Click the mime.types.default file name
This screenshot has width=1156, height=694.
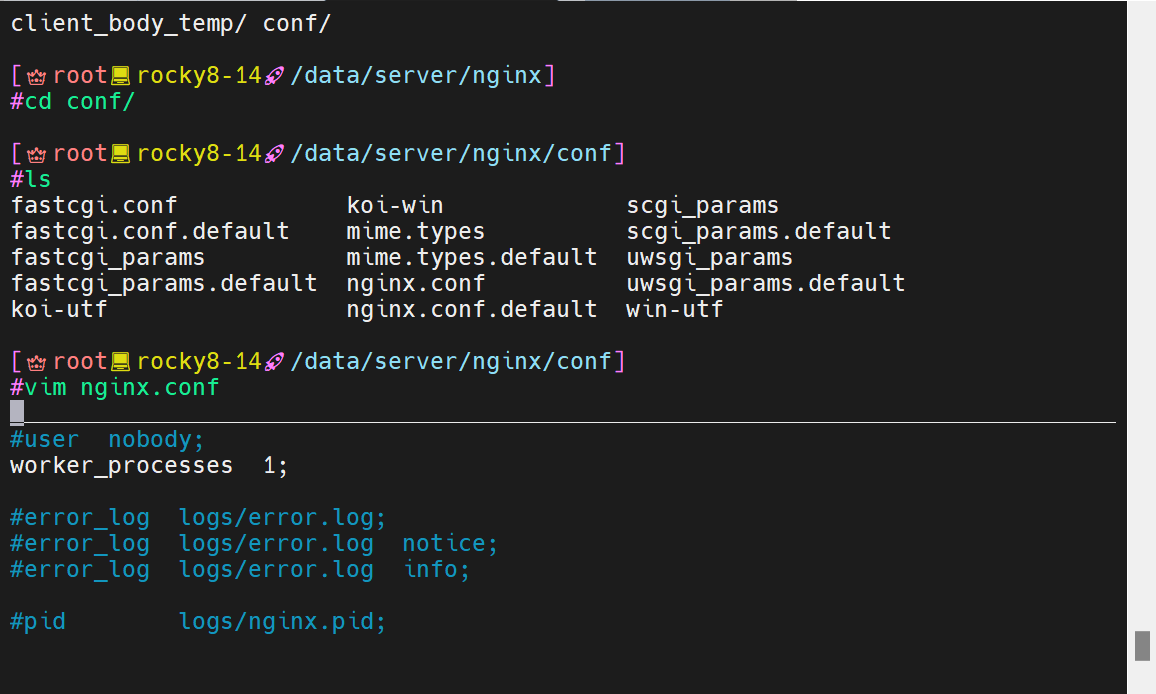point(472,257)
